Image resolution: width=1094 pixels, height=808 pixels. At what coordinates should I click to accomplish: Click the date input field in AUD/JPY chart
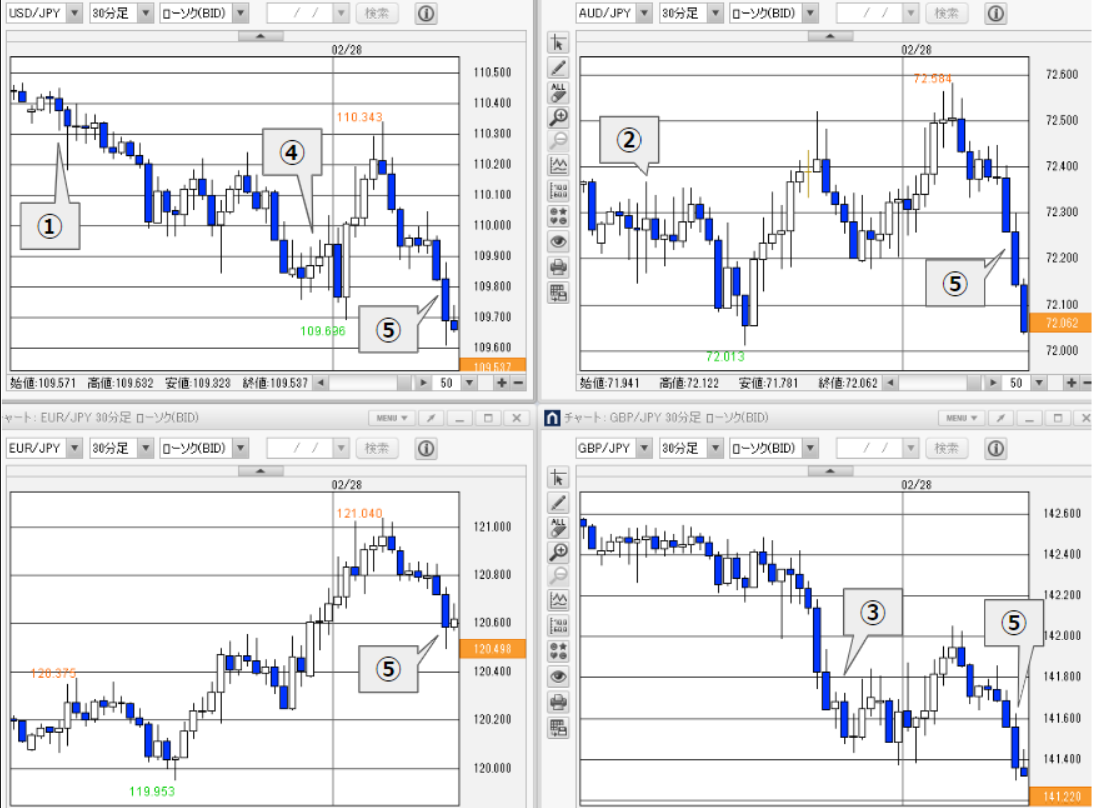(x=877, y=13)
